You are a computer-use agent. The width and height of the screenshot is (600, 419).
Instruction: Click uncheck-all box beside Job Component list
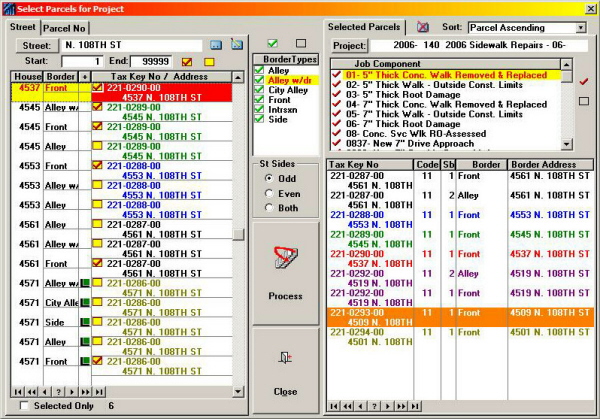point(584,101)
